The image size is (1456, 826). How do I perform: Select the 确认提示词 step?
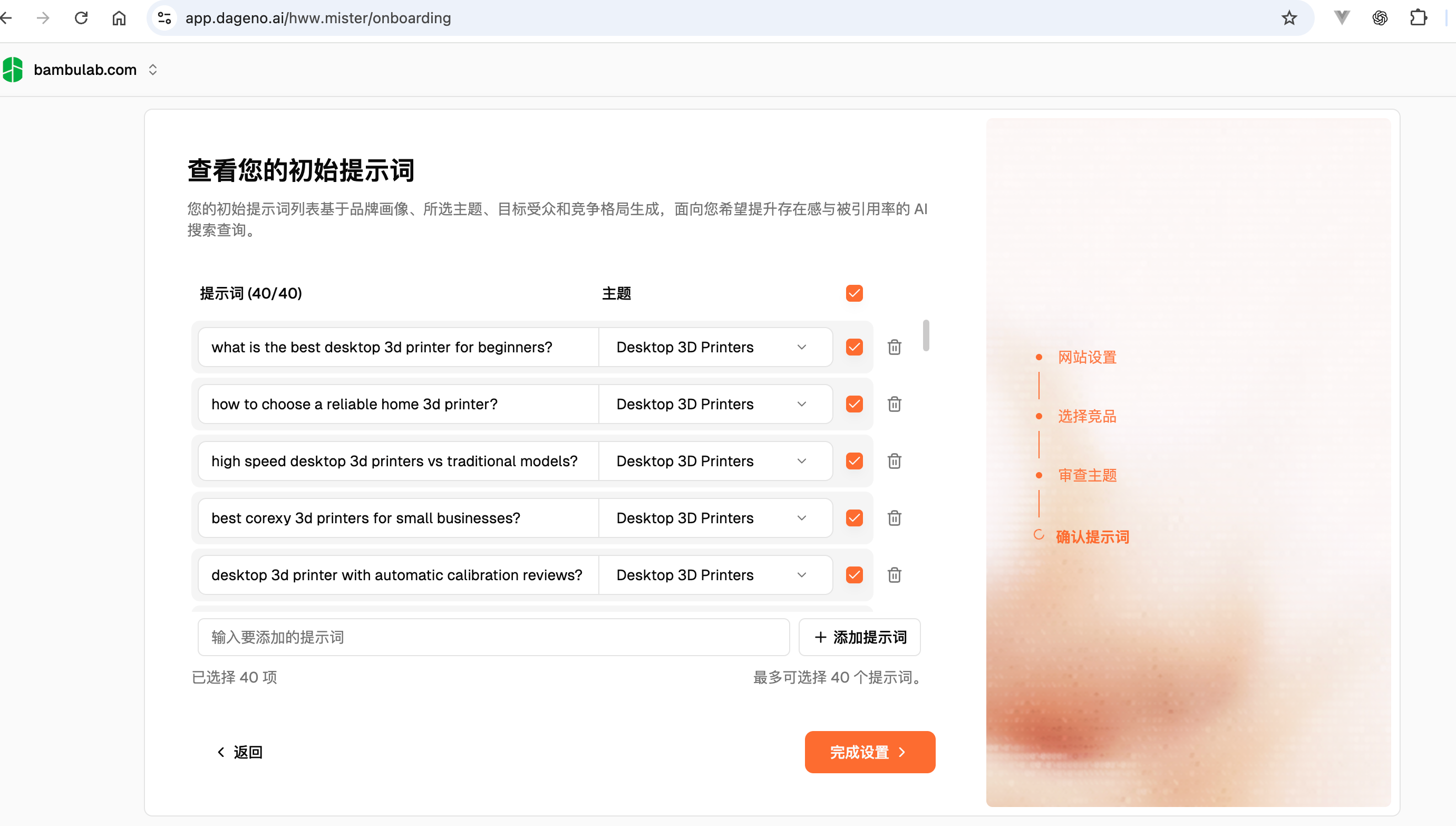[1092, 536]
